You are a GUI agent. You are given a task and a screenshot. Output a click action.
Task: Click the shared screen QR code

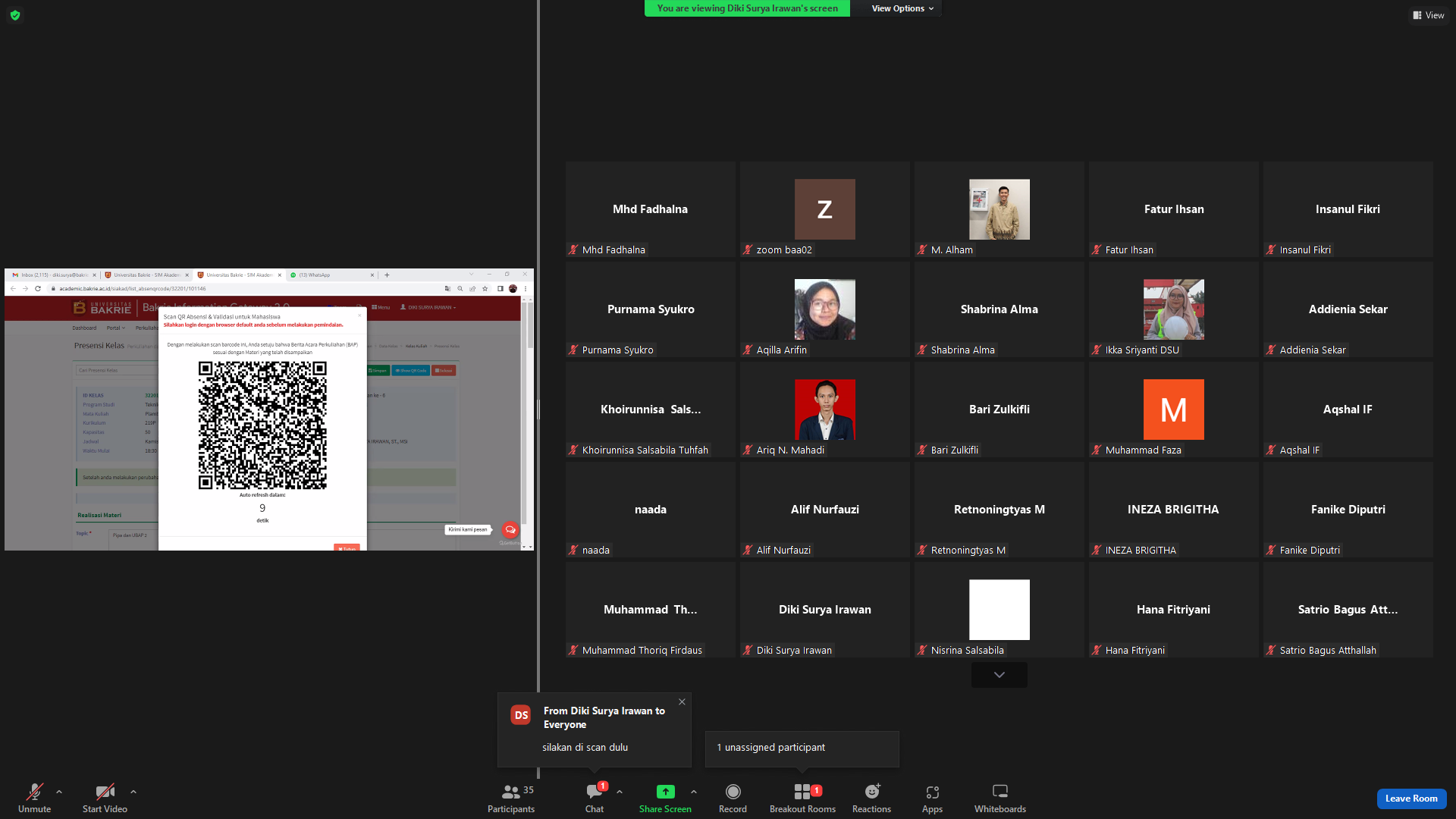(x=262, y=425)
